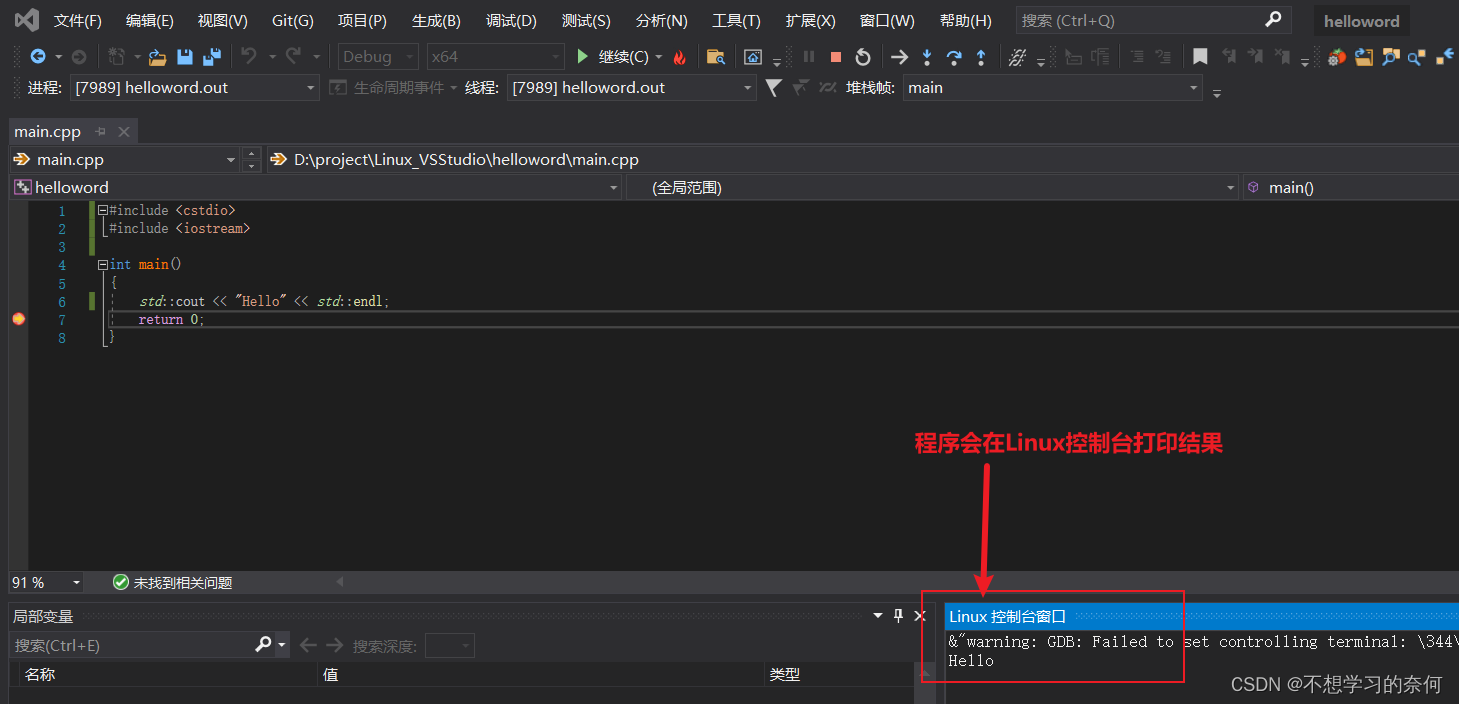The width and height of the screenshot is (1459, 704).
Task: Close the Locals panel
Action: (x=920, y=616)
